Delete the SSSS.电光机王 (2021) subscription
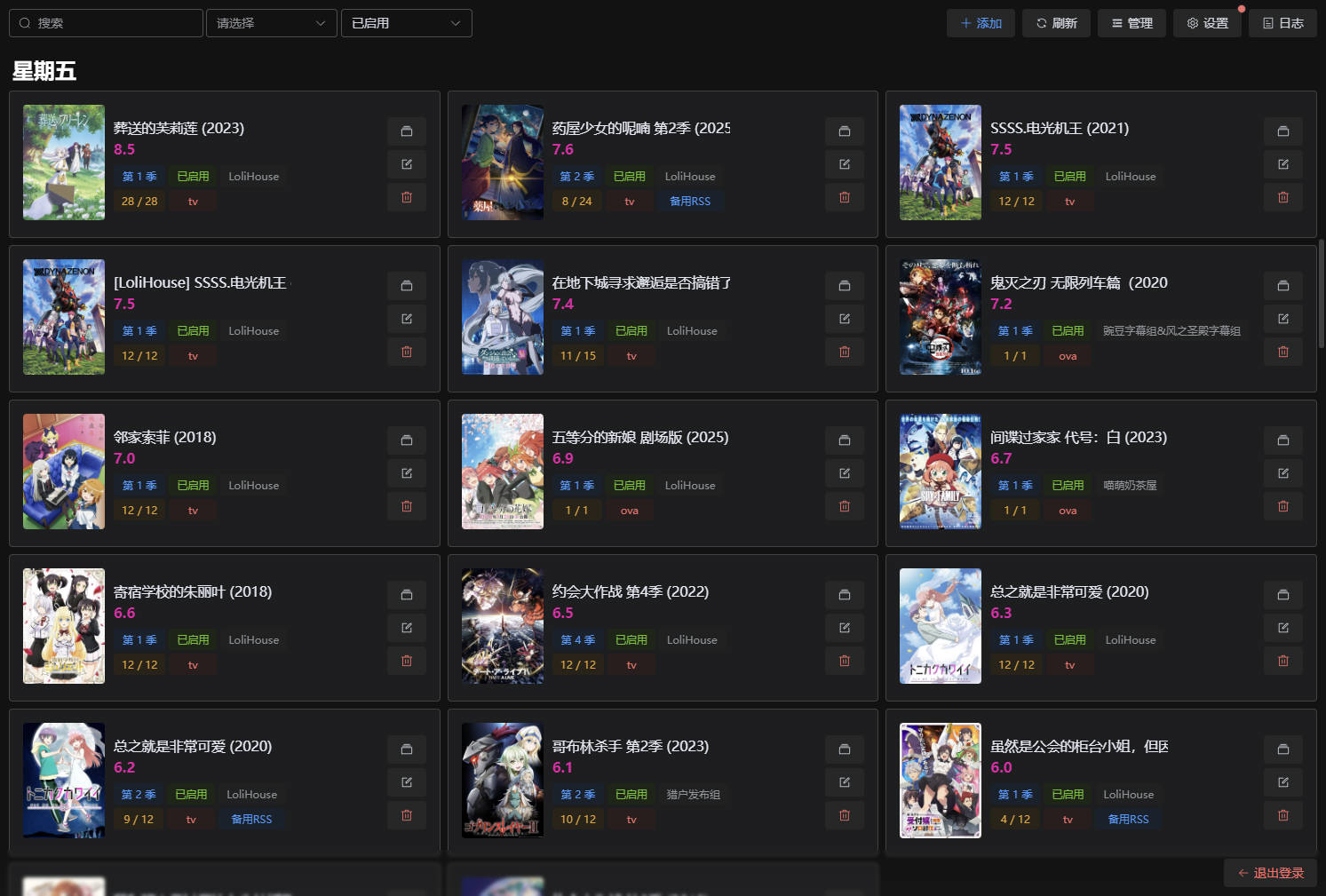This screenshot has width=1326, height=896. tap(1282, 197)
